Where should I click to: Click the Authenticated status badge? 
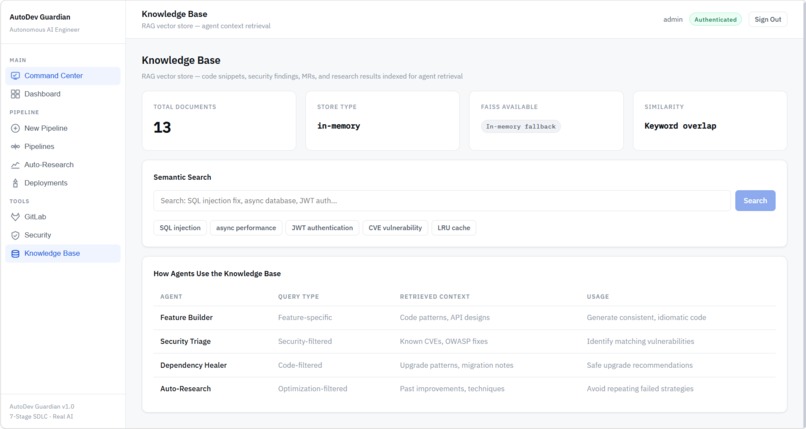click(x=715, y=20)
